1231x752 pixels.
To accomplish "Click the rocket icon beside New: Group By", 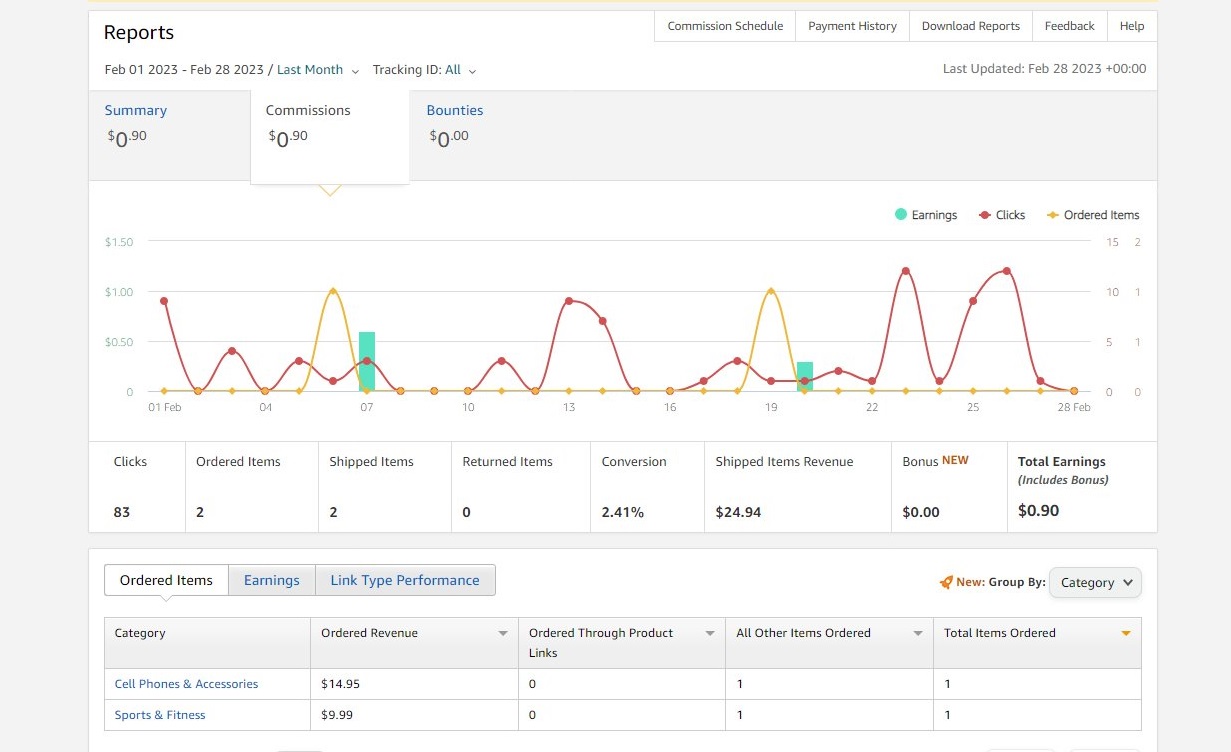I will pos(946,582).
